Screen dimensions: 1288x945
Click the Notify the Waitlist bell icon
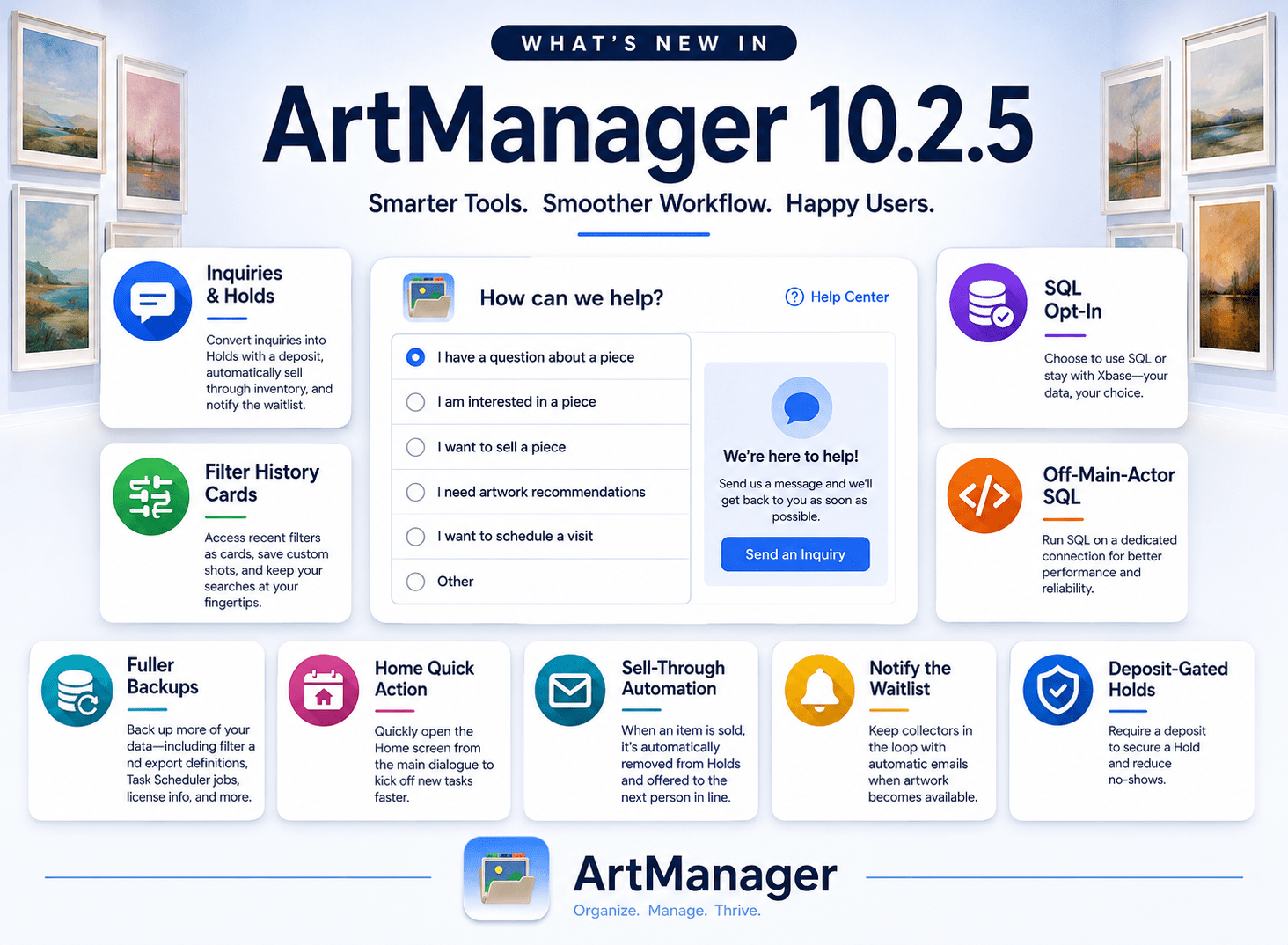coord(819,691)
